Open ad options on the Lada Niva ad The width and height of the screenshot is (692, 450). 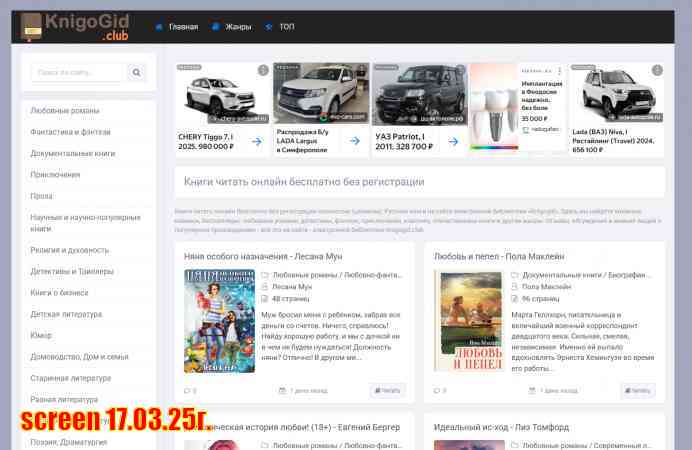point(657,70)
